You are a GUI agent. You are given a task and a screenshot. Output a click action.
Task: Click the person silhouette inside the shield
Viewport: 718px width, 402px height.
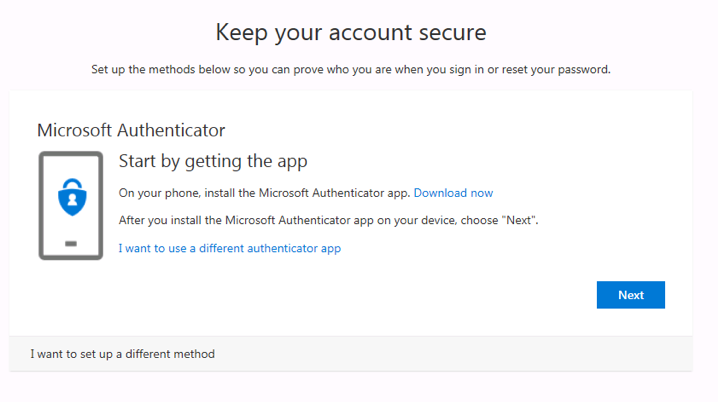point(70,199)
